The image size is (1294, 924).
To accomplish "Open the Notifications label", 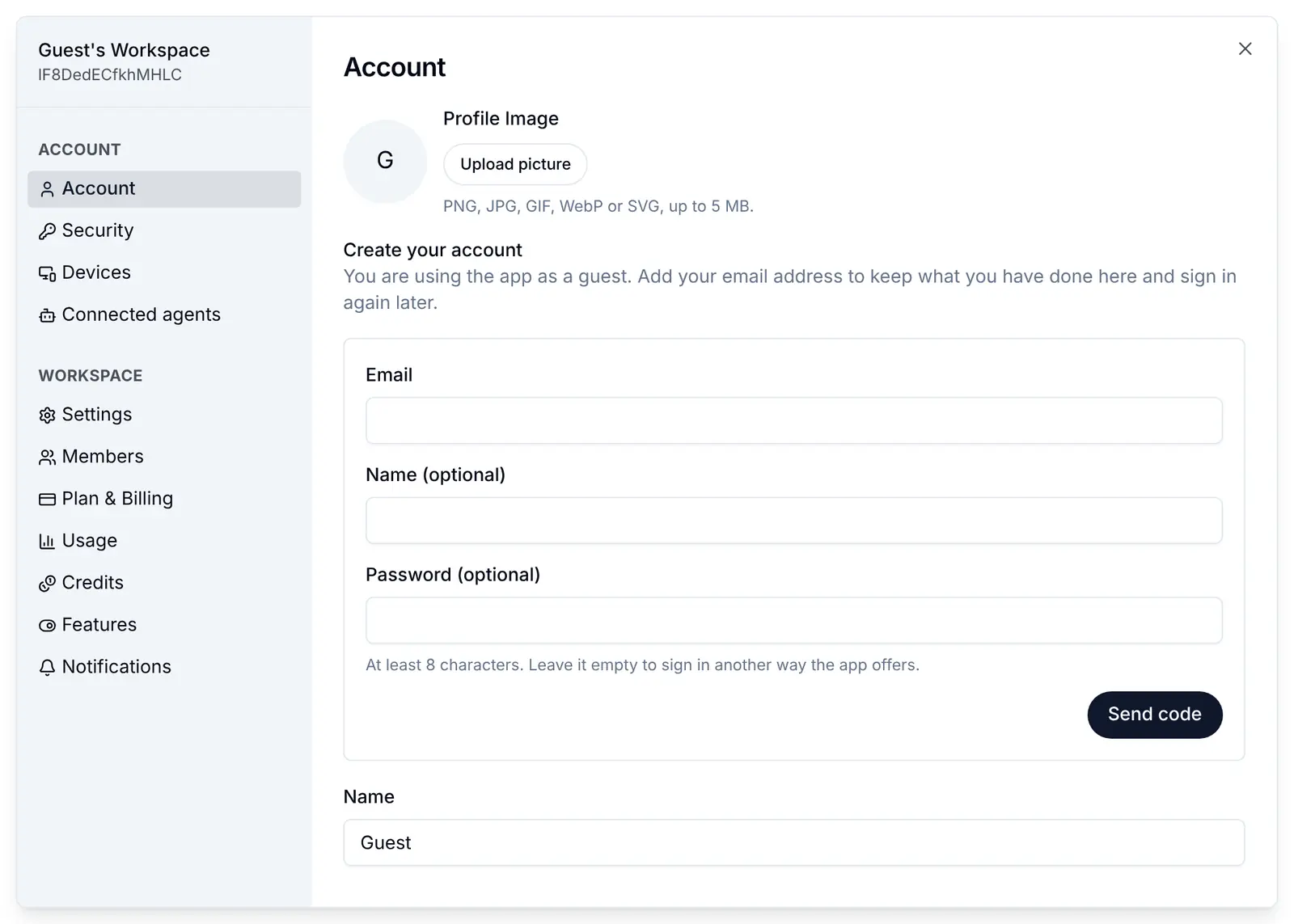I will (116, 667).
